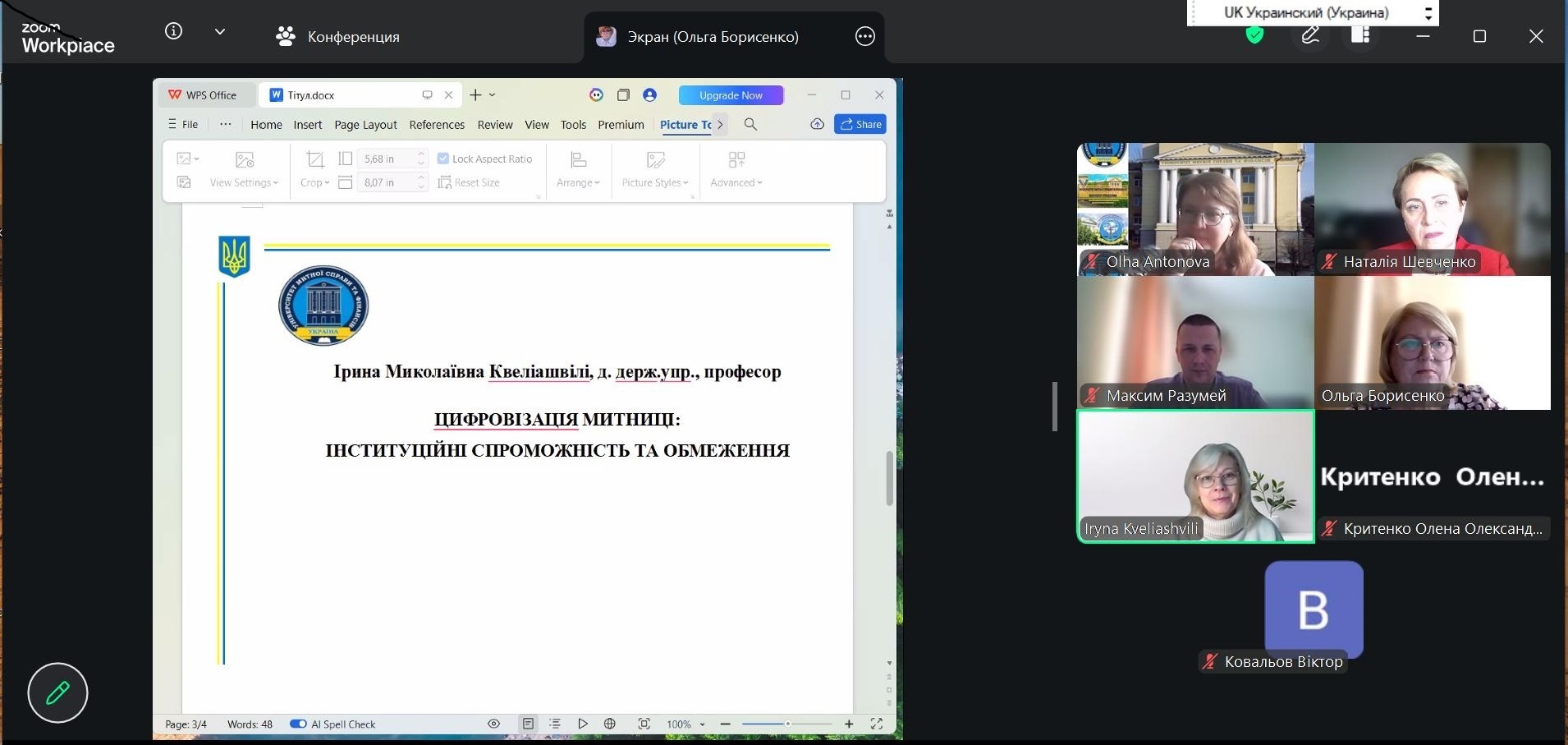Open the 100% zoom level dropdown
Image resolution: width=1568 pixels, height=745 pixels.
pos(685,724)
